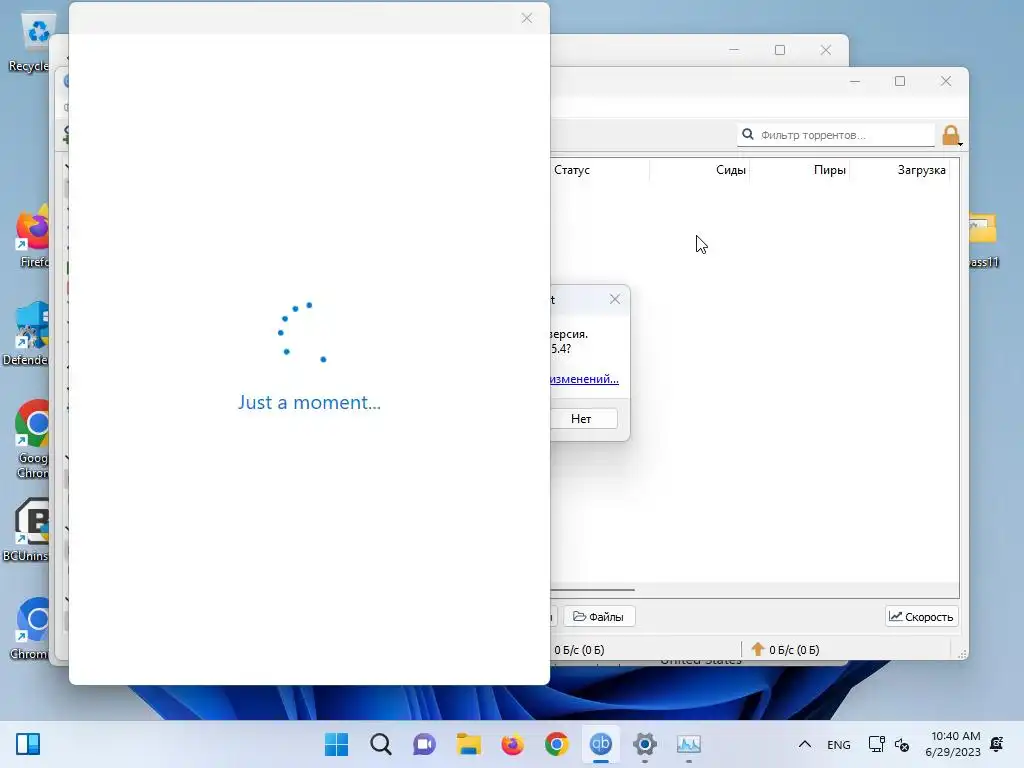
Task: Minimize the rear background window
Action: point(734,50)
